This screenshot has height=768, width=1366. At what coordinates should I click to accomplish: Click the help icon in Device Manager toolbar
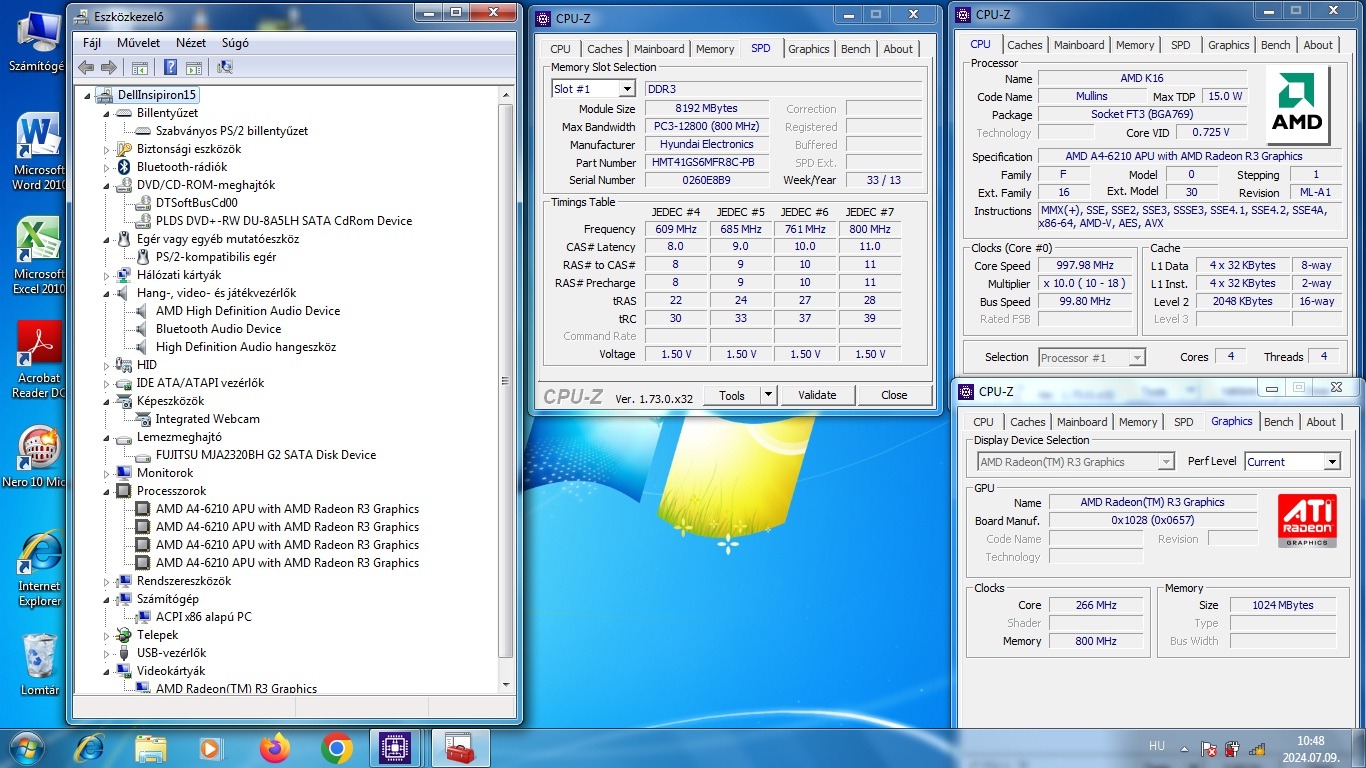(x=170, y=67)
